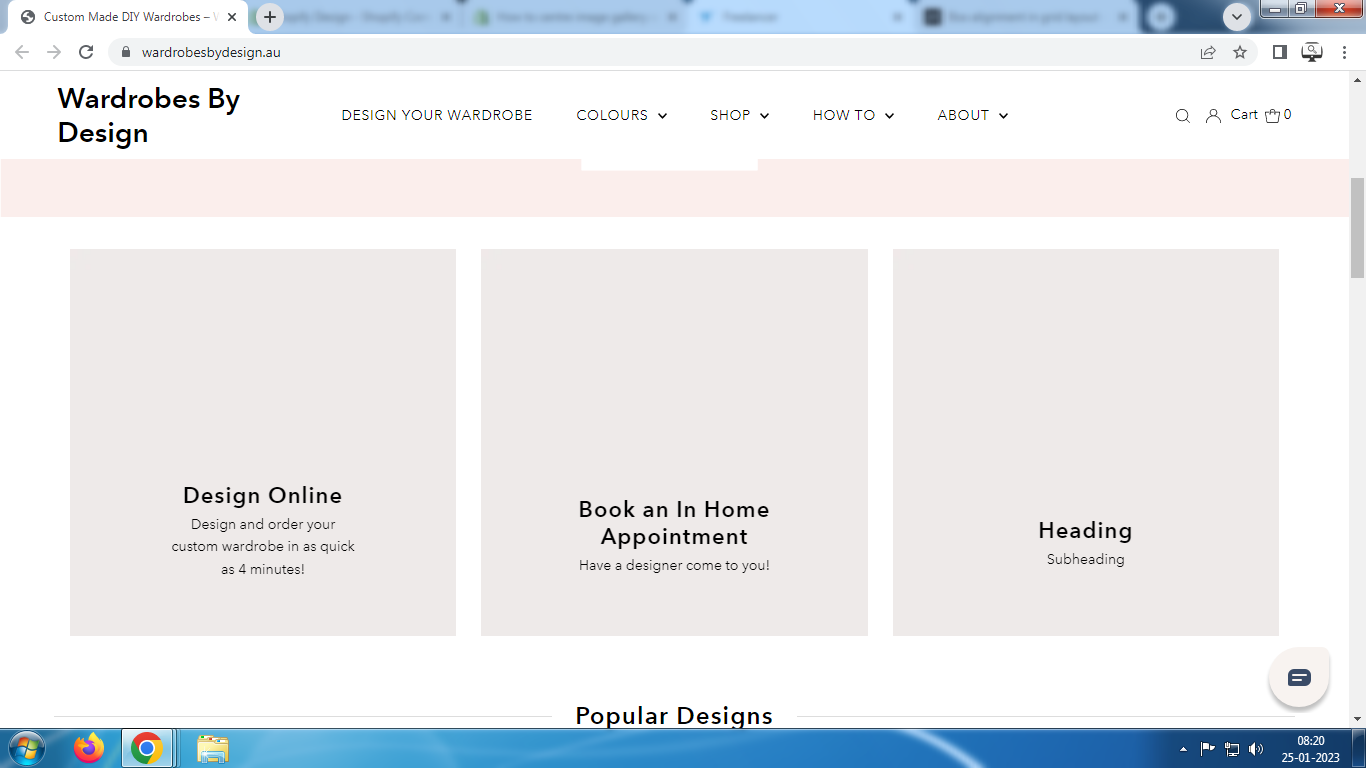Screen dimensions: 1366x768
Task: Show hidden system tray icons
Action: [1184, 748]
